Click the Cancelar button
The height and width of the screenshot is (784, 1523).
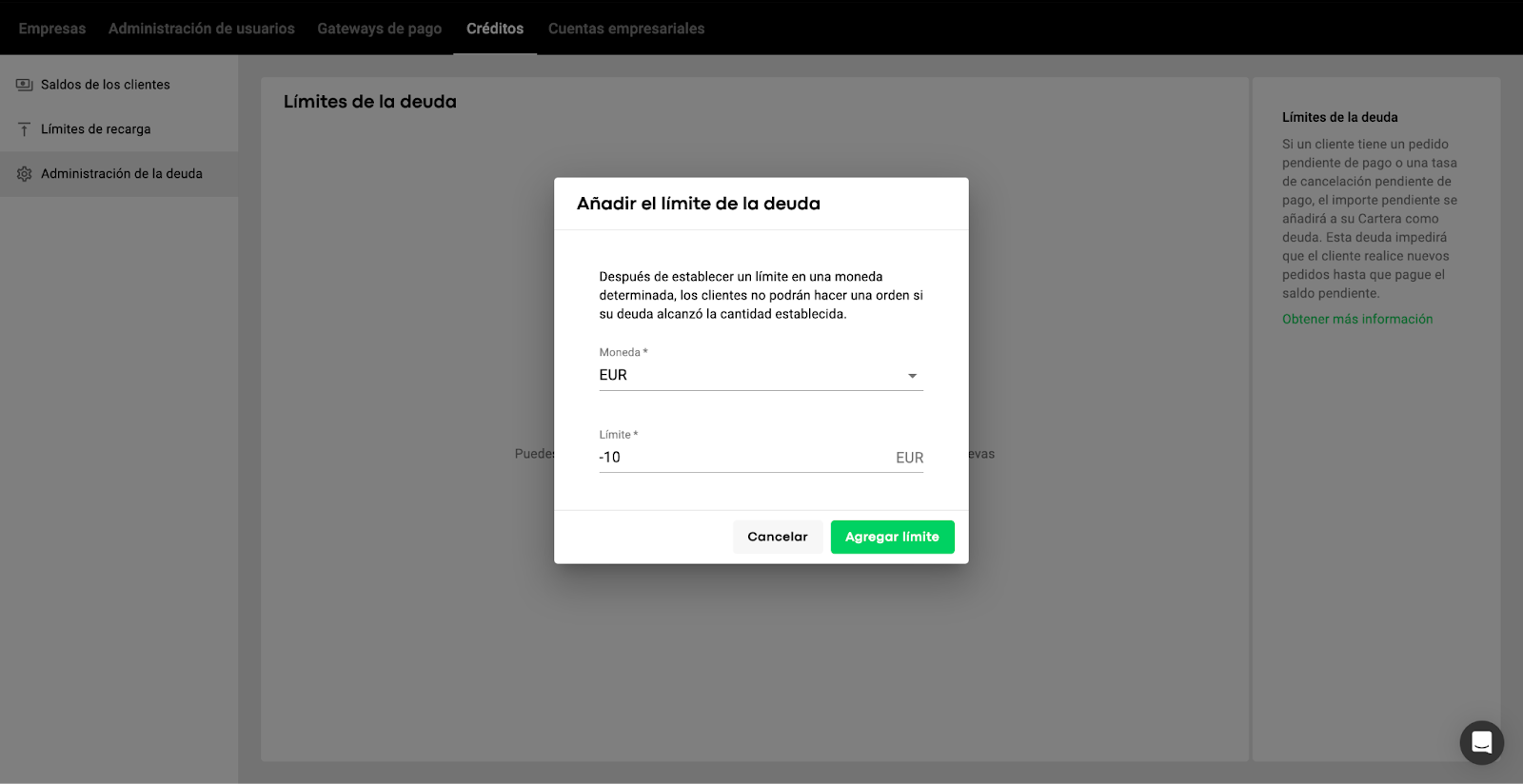(x=778, y=537)
